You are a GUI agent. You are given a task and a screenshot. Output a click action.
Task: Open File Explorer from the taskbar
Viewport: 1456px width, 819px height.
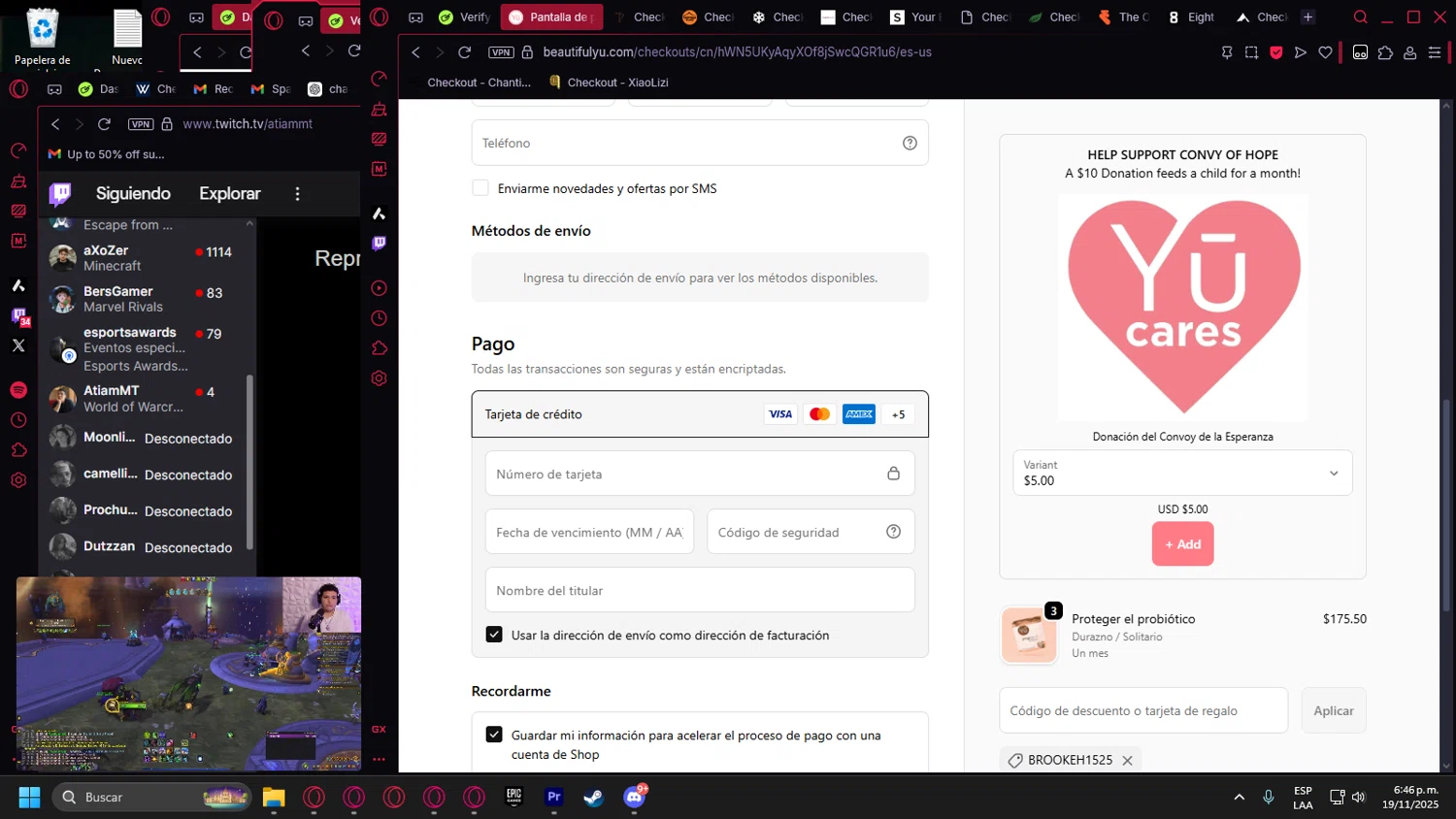click(274, 798)
